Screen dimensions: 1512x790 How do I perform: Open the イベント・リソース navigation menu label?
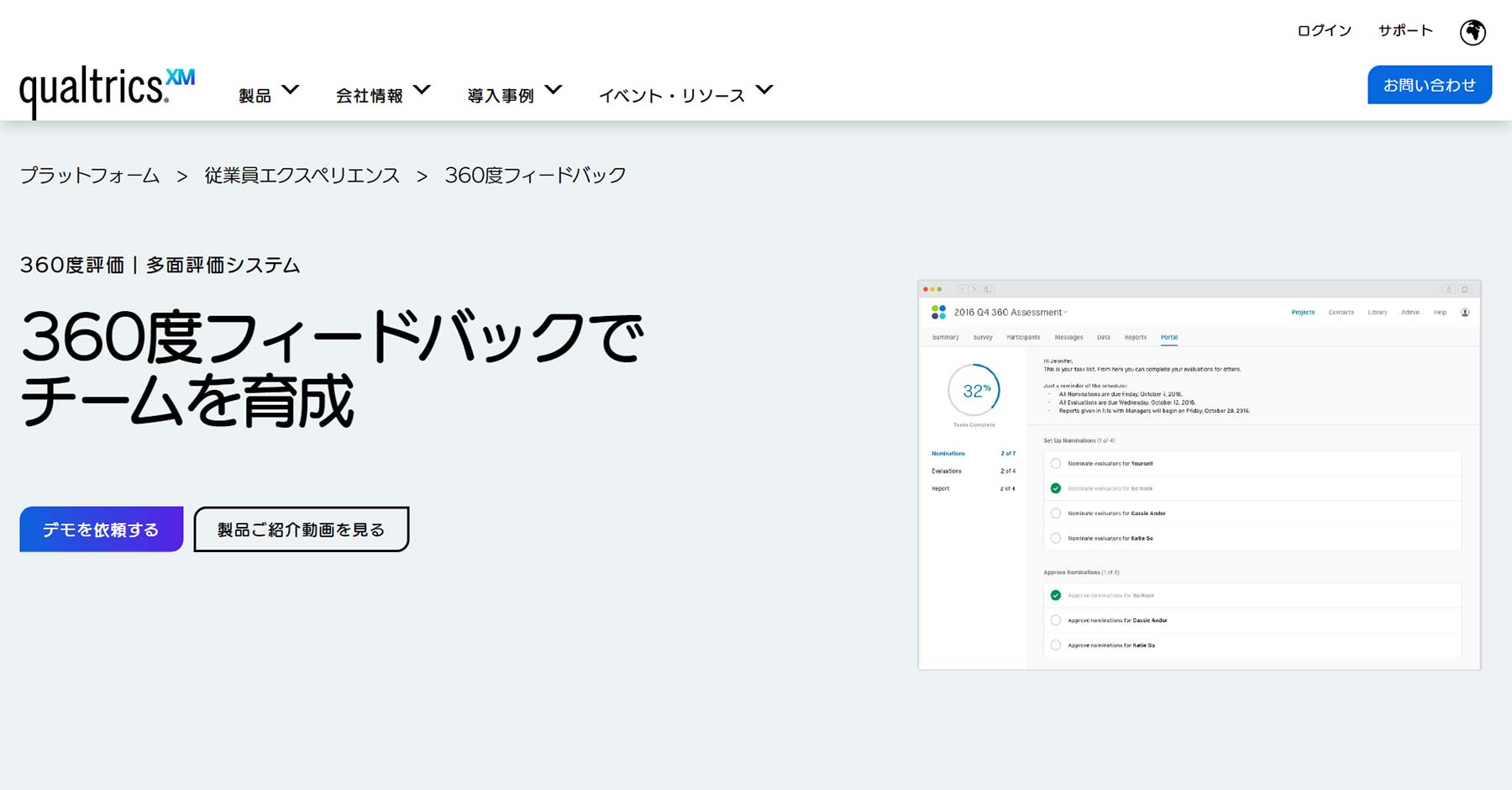672,96
